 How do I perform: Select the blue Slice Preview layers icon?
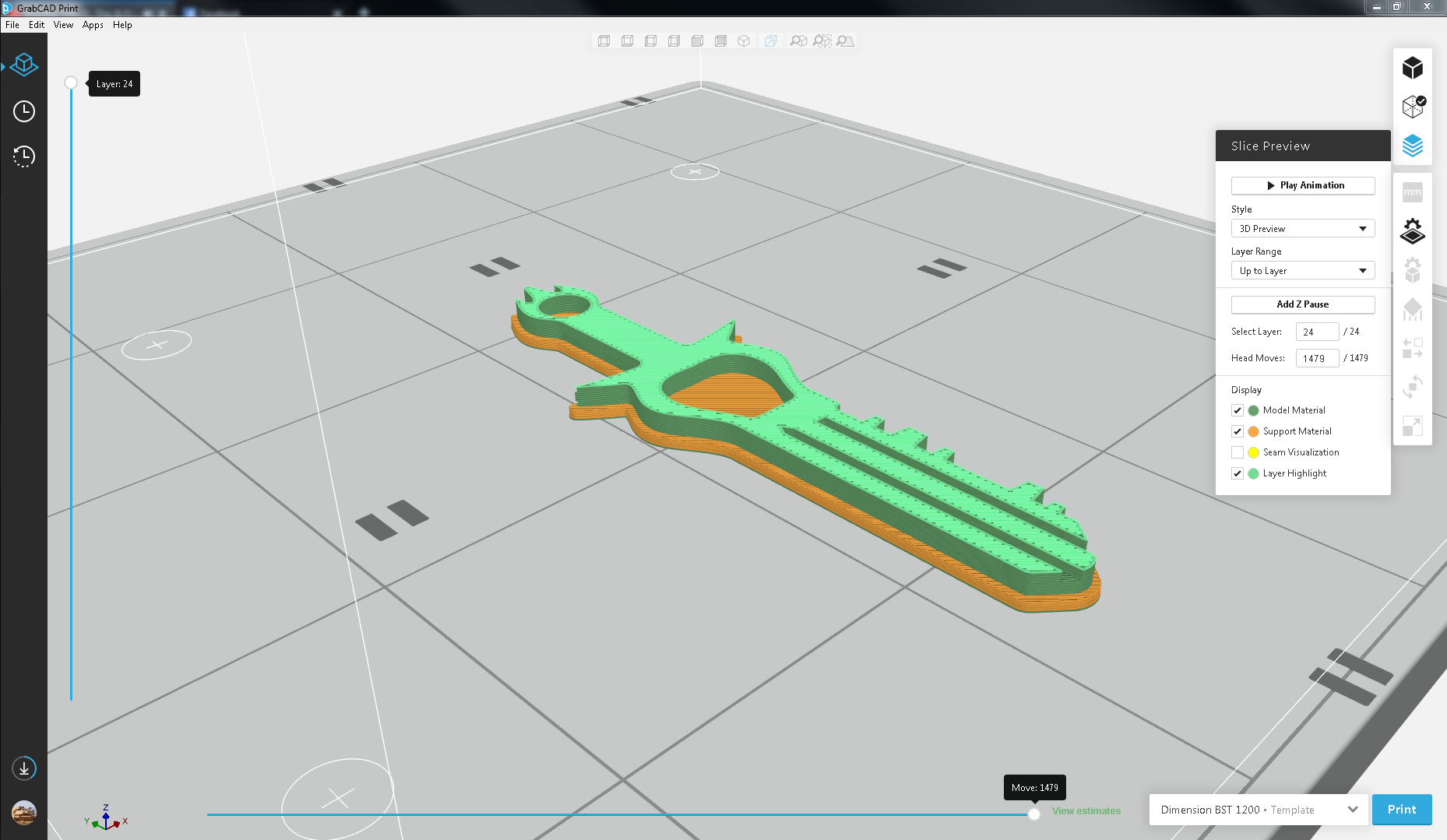tap(1413, 146)
